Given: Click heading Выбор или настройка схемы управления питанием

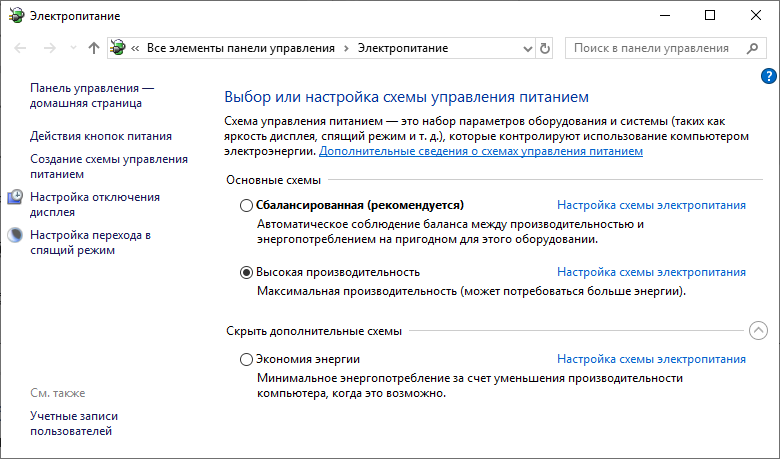Looking at the screenshot, I should pyautogui.click(x=406, y=96).
